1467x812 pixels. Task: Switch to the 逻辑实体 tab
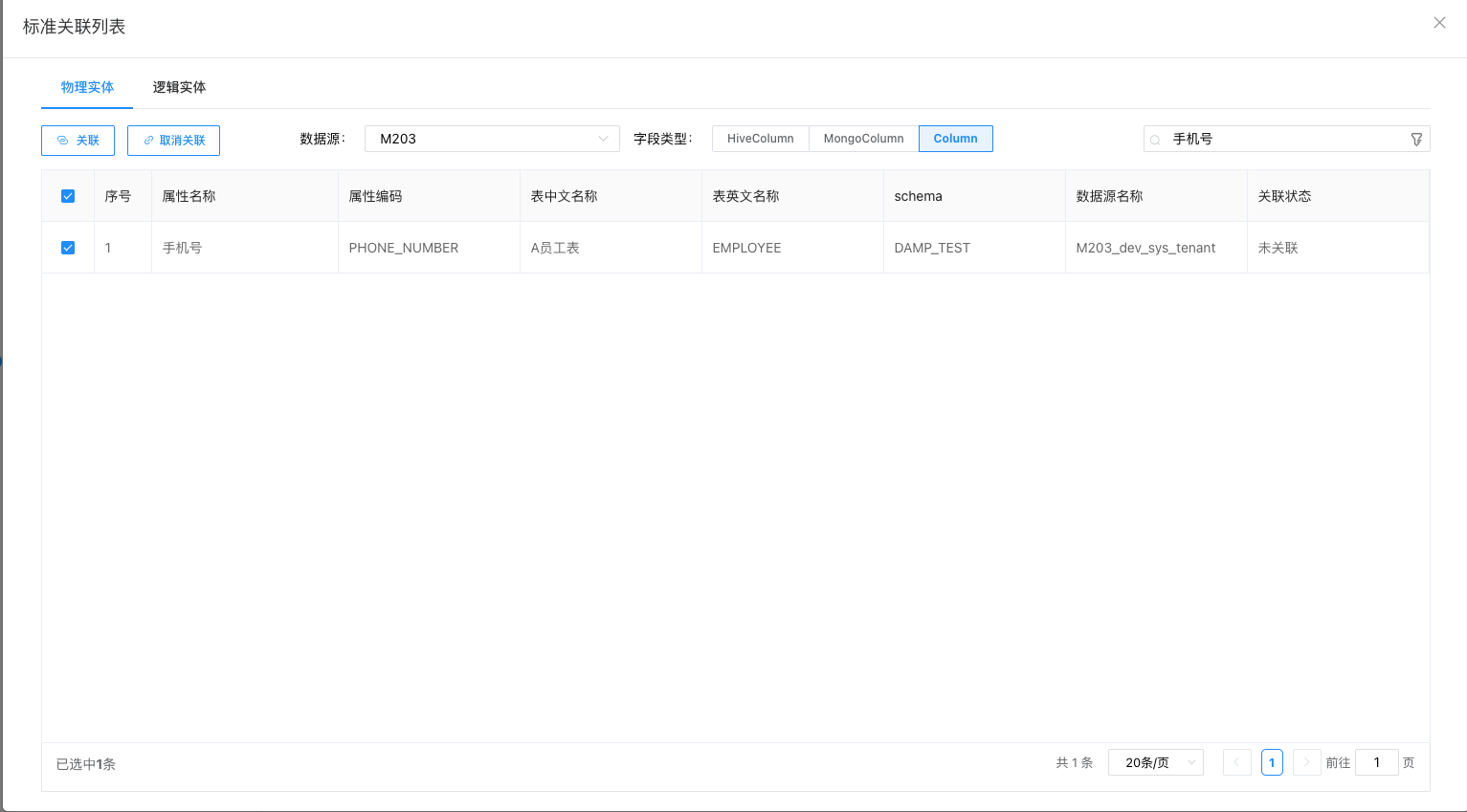[x=179, y=87]
